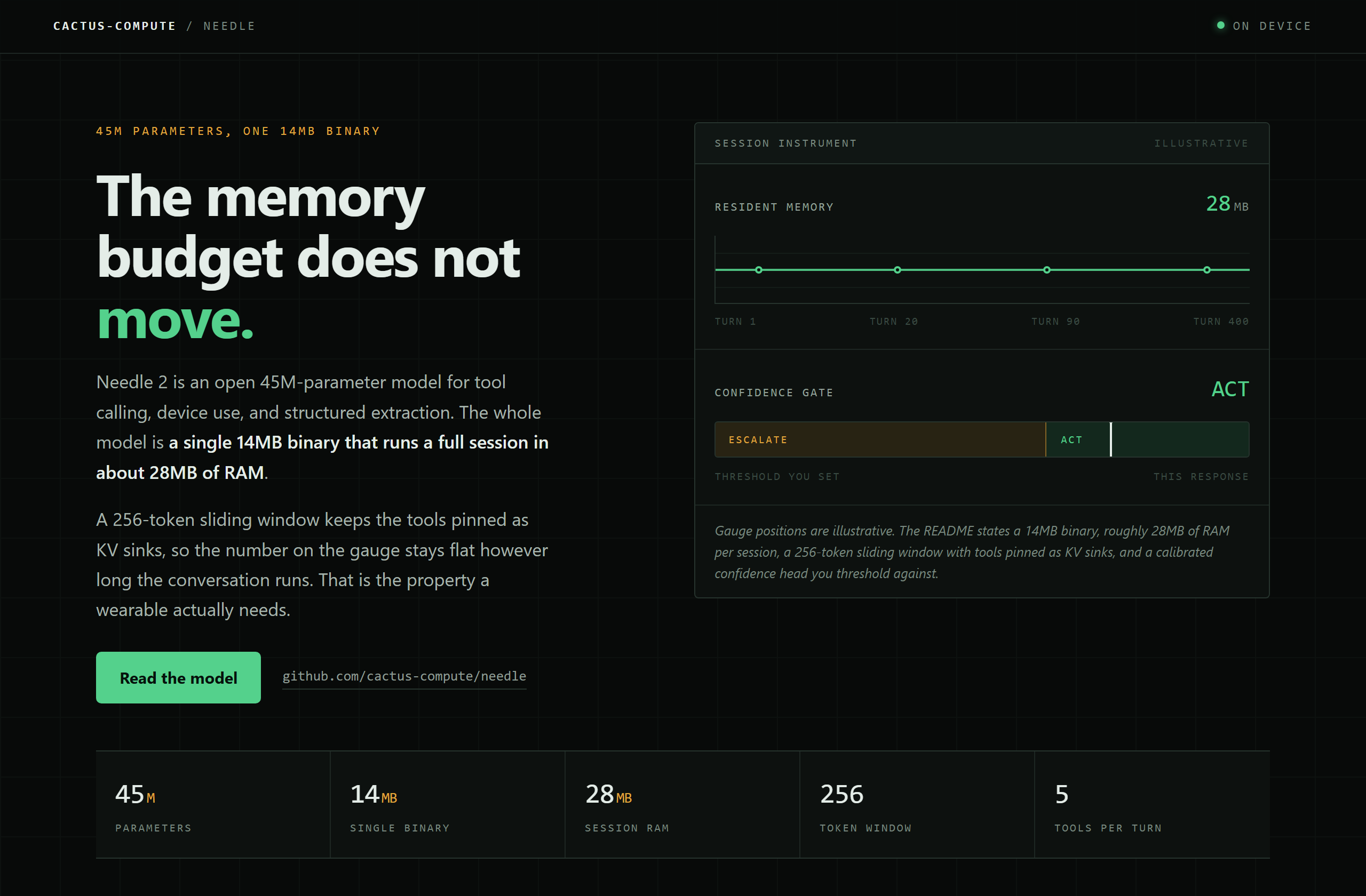Click the CACTUS-COMPUTE brand text

tap(114, 26)
